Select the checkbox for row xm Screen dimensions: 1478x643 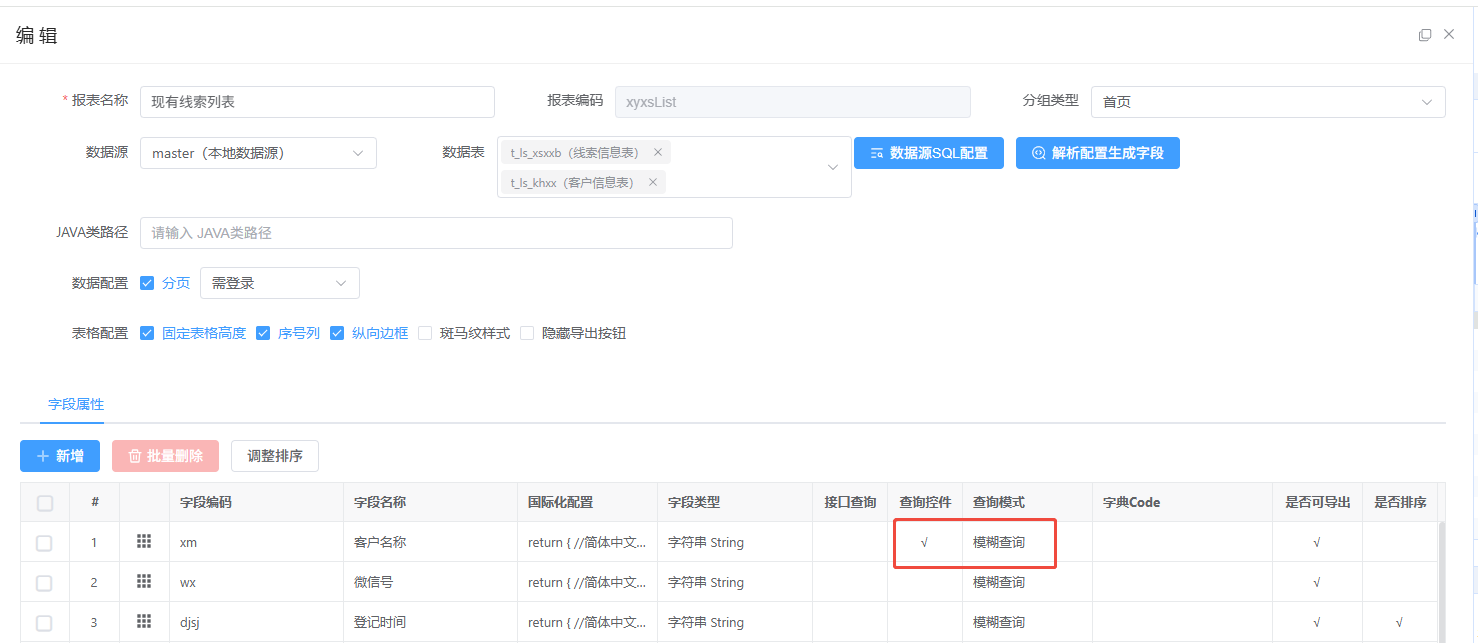click(x=44, y=542)
